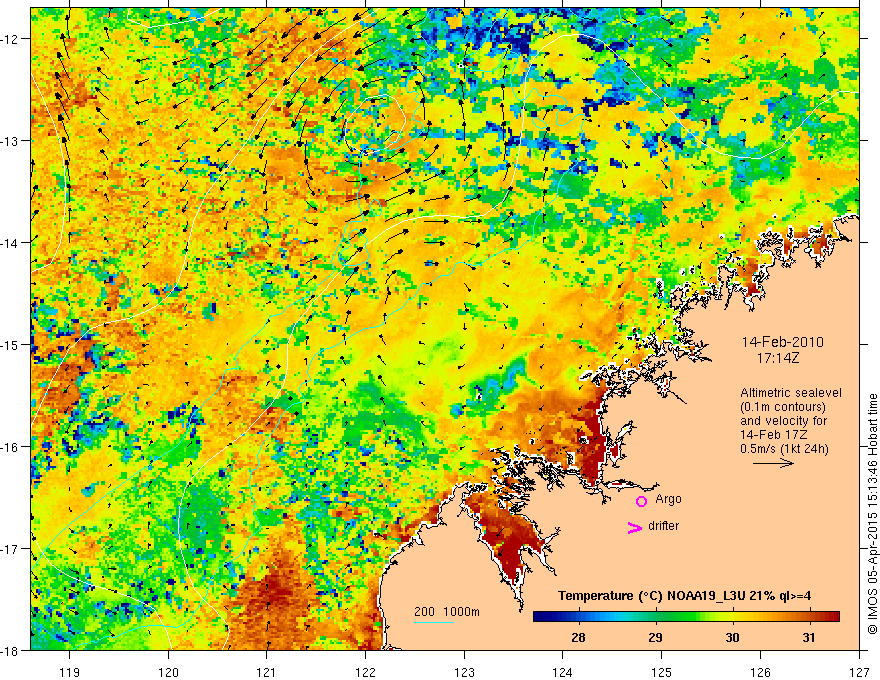880x680 pixels.
Task: Click the 17:14Z time label
Action: coord(777,358)
